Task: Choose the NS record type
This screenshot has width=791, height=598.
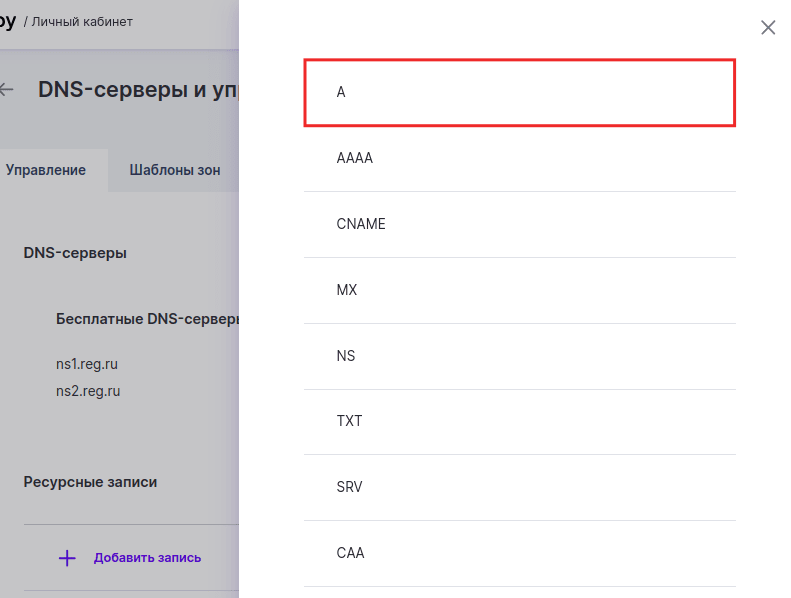Action: click(x=520, y=356)
